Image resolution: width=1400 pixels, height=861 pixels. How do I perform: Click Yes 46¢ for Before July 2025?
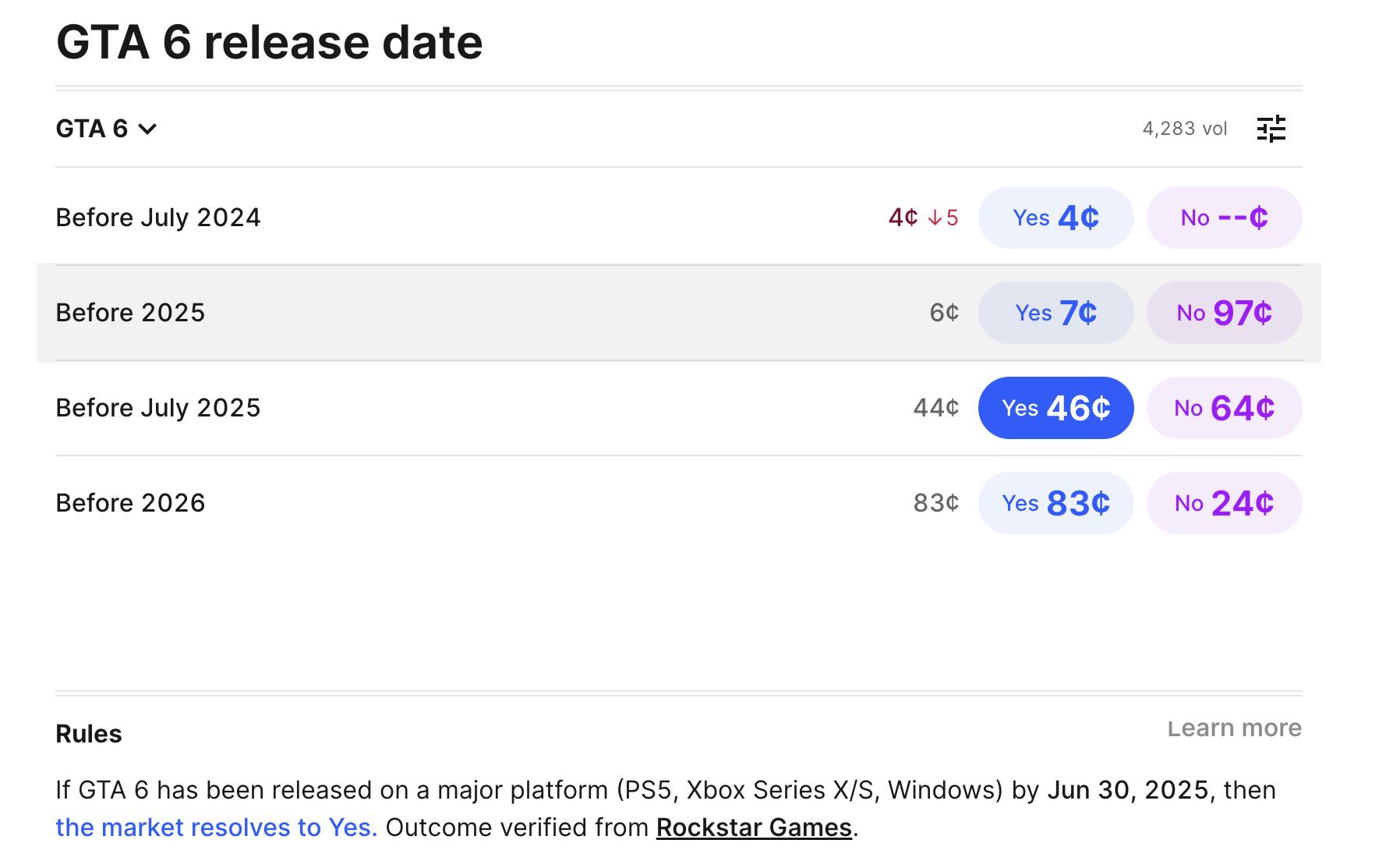point(1055,408)
